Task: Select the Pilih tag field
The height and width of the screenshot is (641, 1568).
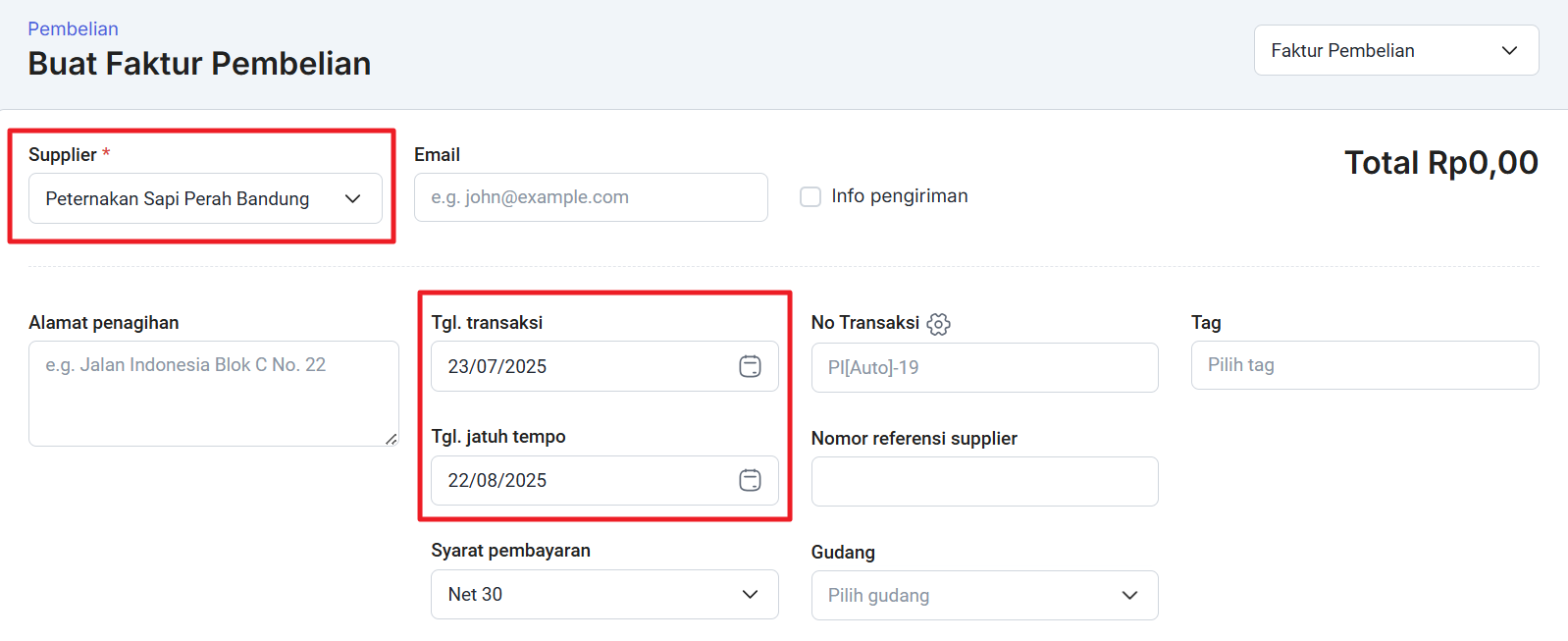Action: tap(1364, 365)
